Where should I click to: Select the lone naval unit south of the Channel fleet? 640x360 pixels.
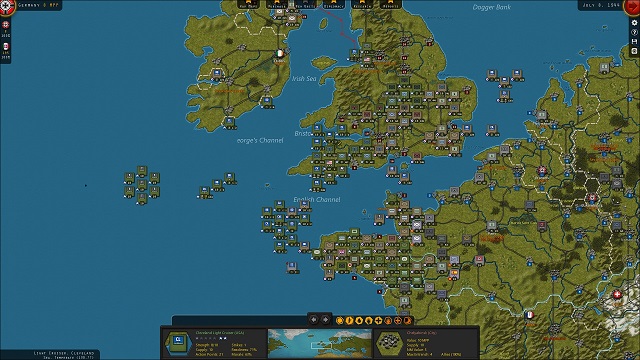tap(291, 267)
